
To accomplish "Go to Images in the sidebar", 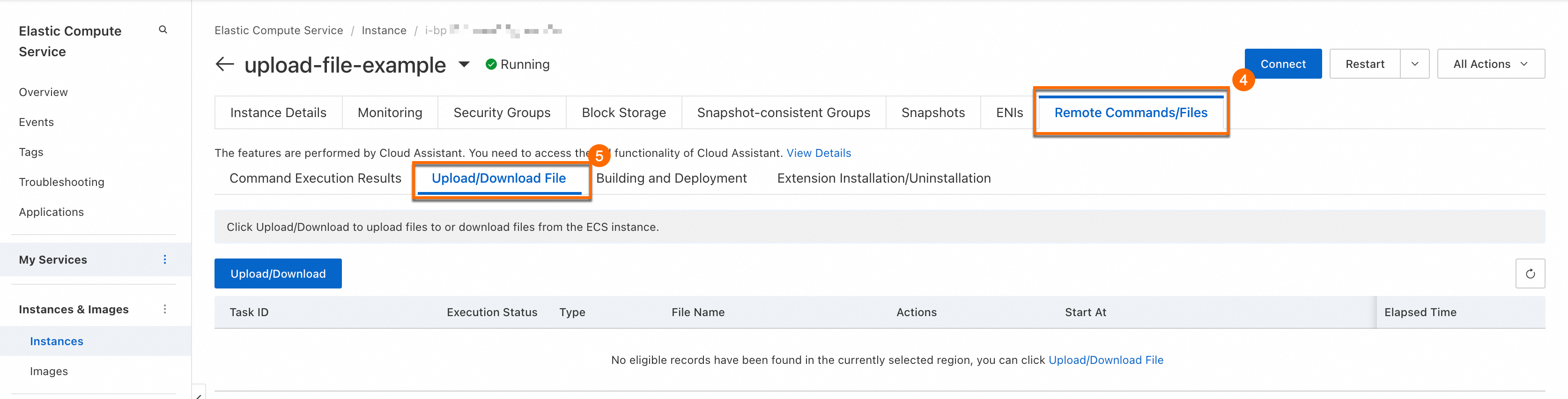I will (49, 371).
